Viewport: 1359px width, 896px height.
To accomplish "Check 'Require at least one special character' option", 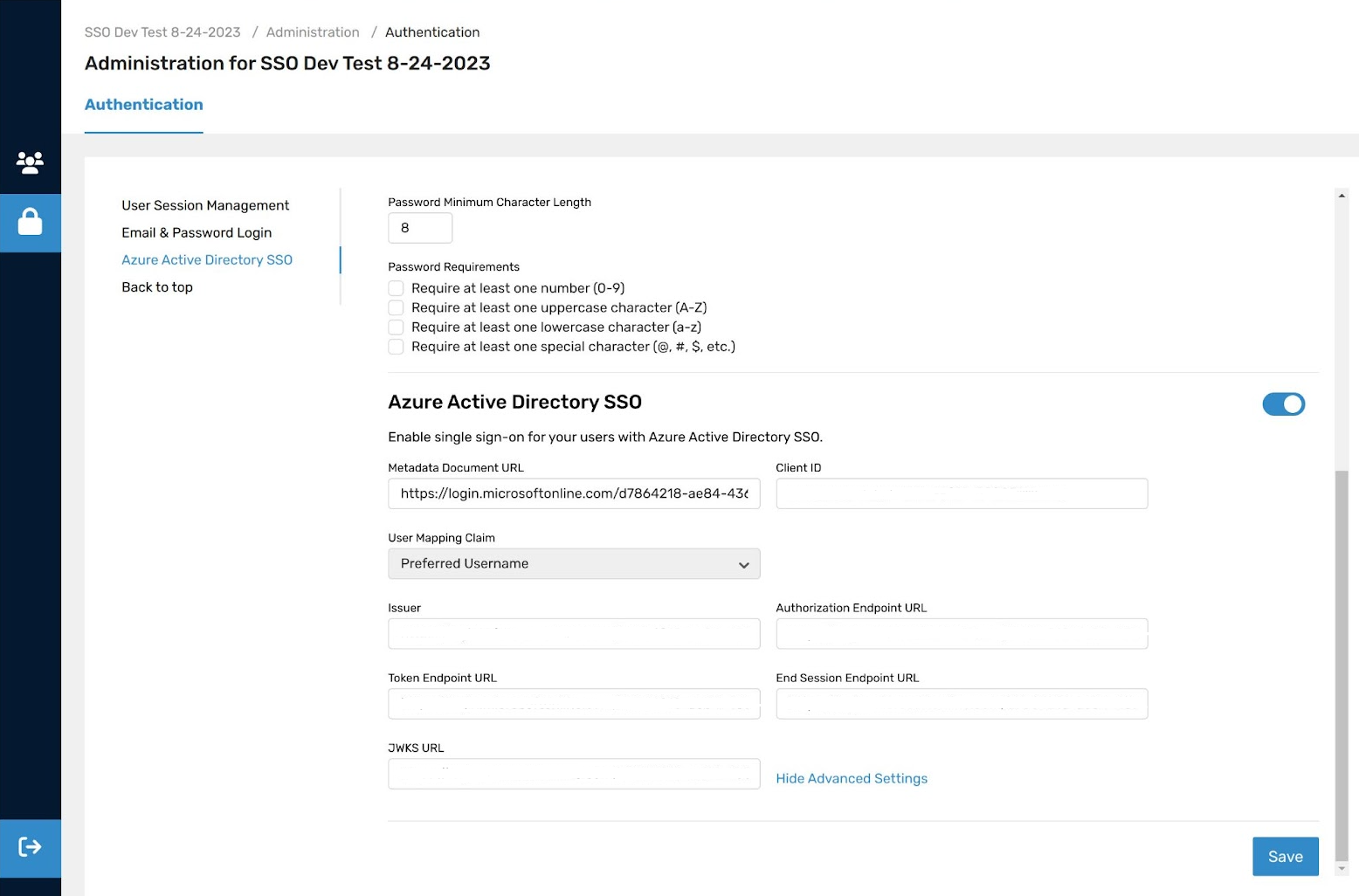I will click(396, 347).
